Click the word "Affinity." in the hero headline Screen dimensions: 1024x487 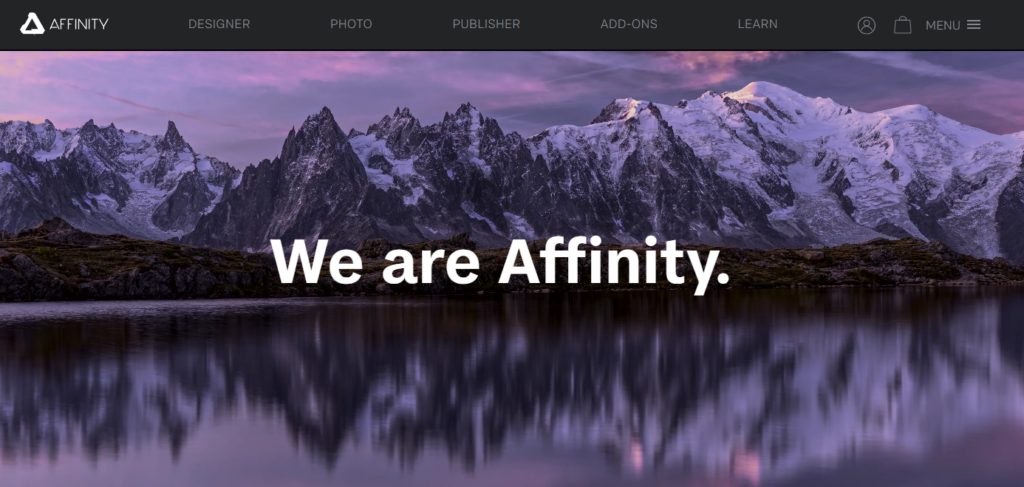click(614, 264)
